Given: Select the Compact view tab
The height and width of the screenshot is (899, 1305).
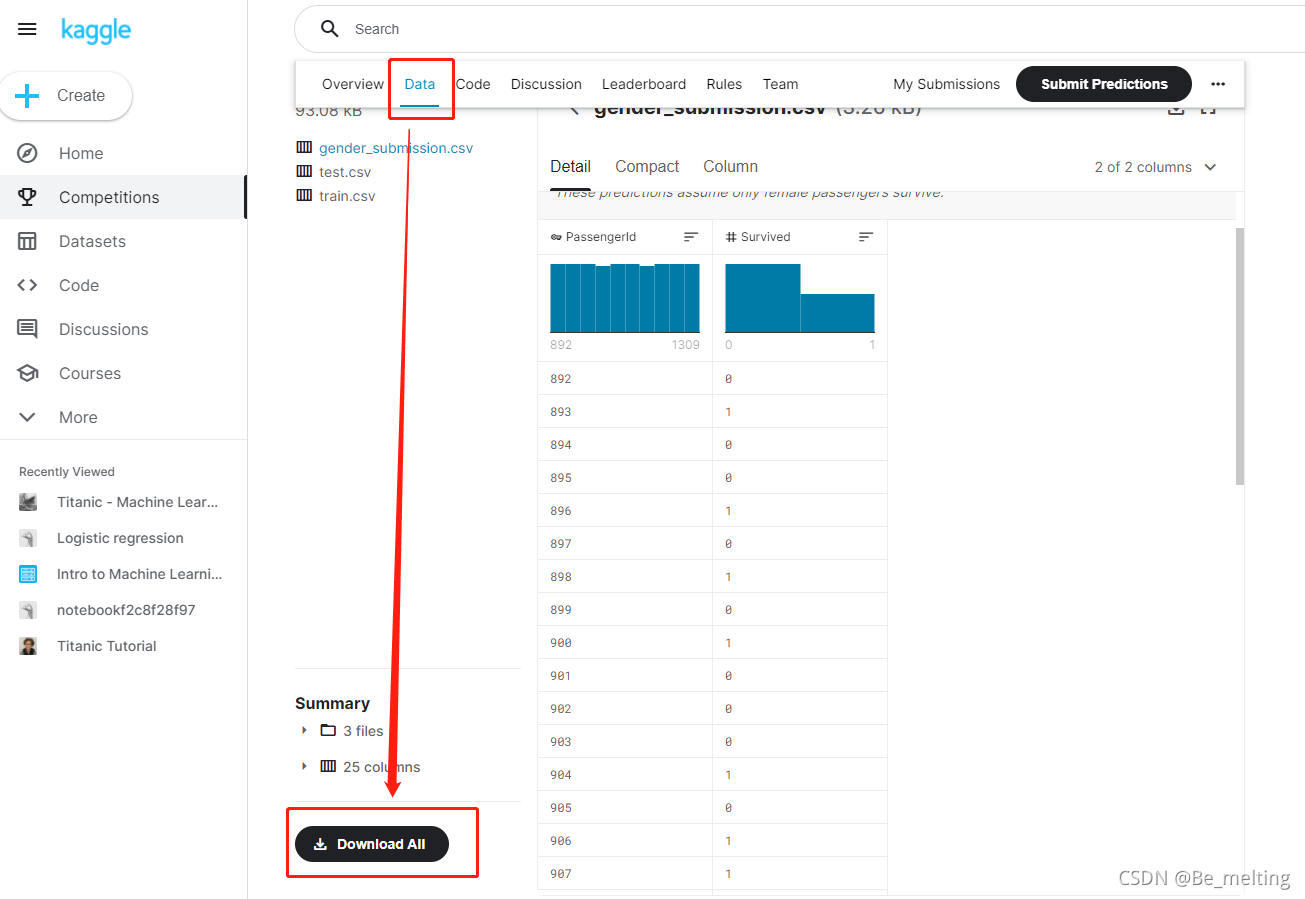Looking at the screenshot, I should (647, 167).
